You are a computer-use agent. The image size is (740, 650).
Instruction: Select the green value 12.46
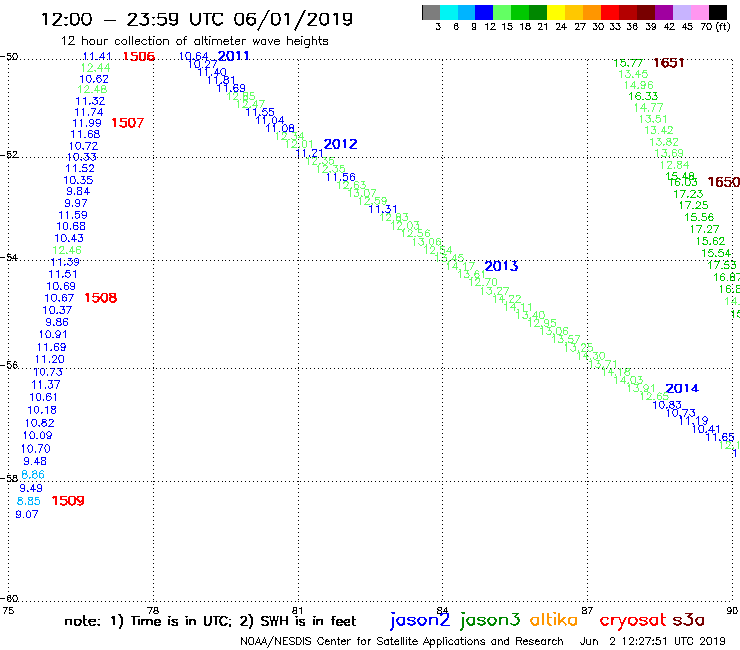[67, 250]
